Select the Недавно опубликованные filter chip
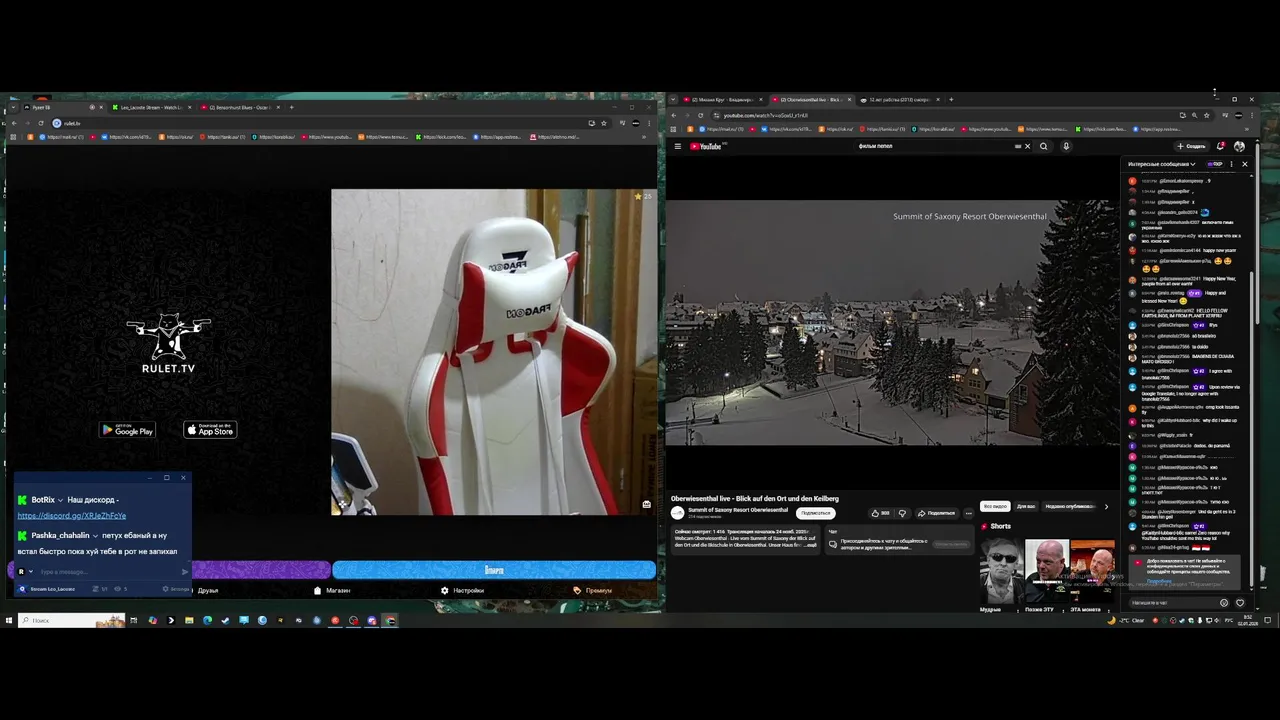1280x720 pixels. click(x=1071, y=506)
